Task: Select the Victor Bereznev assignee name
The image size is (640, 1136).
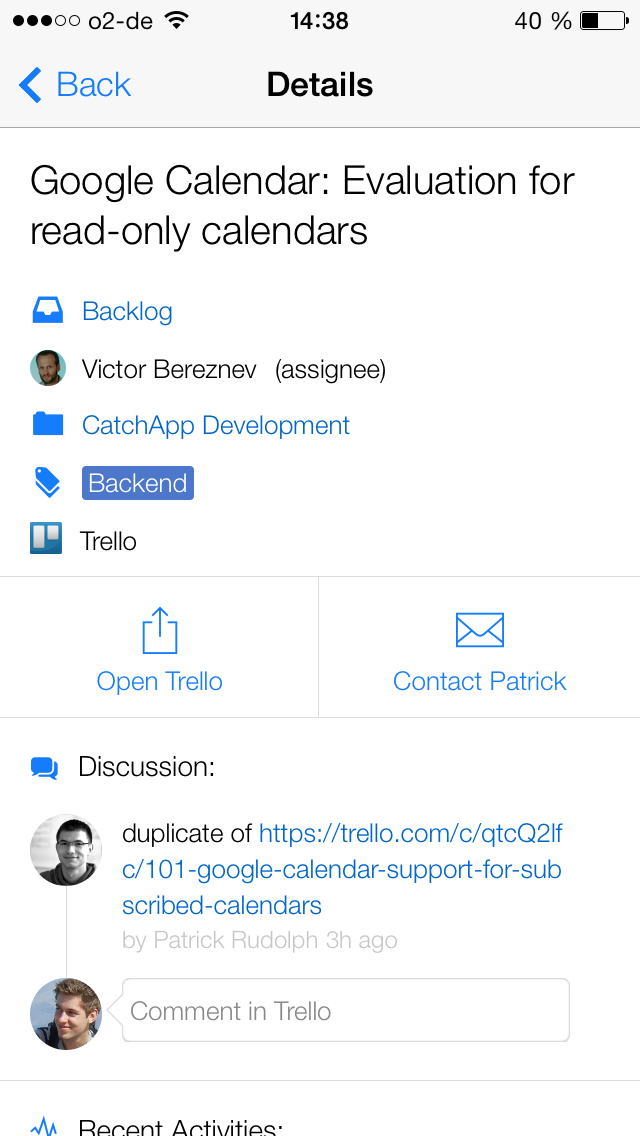Action: click(x=169, y=369)
